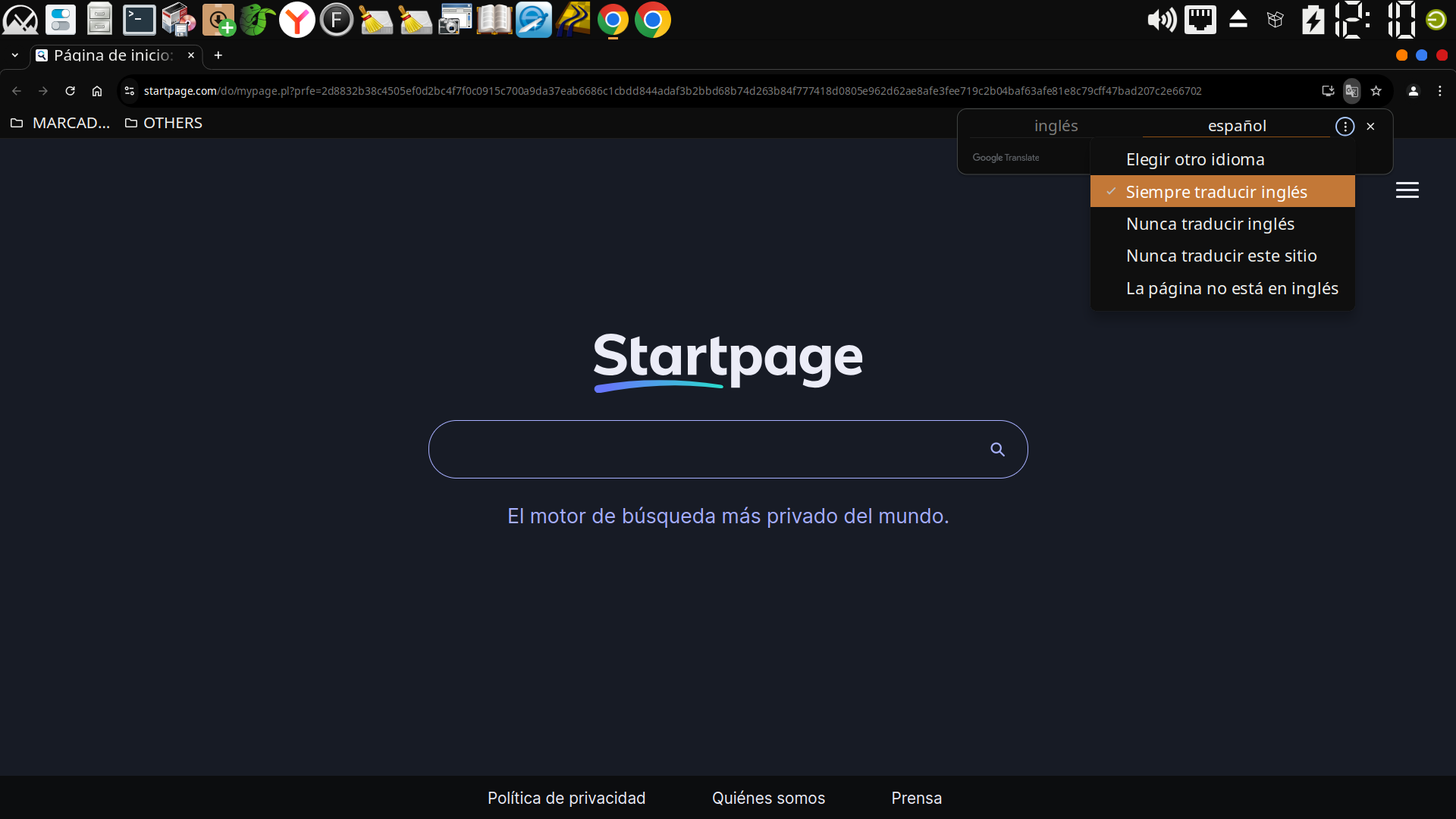1456x819 pixels.
Task: Select "Nunca traducir este sitio" option
Action: click(x=1222, y=256)
